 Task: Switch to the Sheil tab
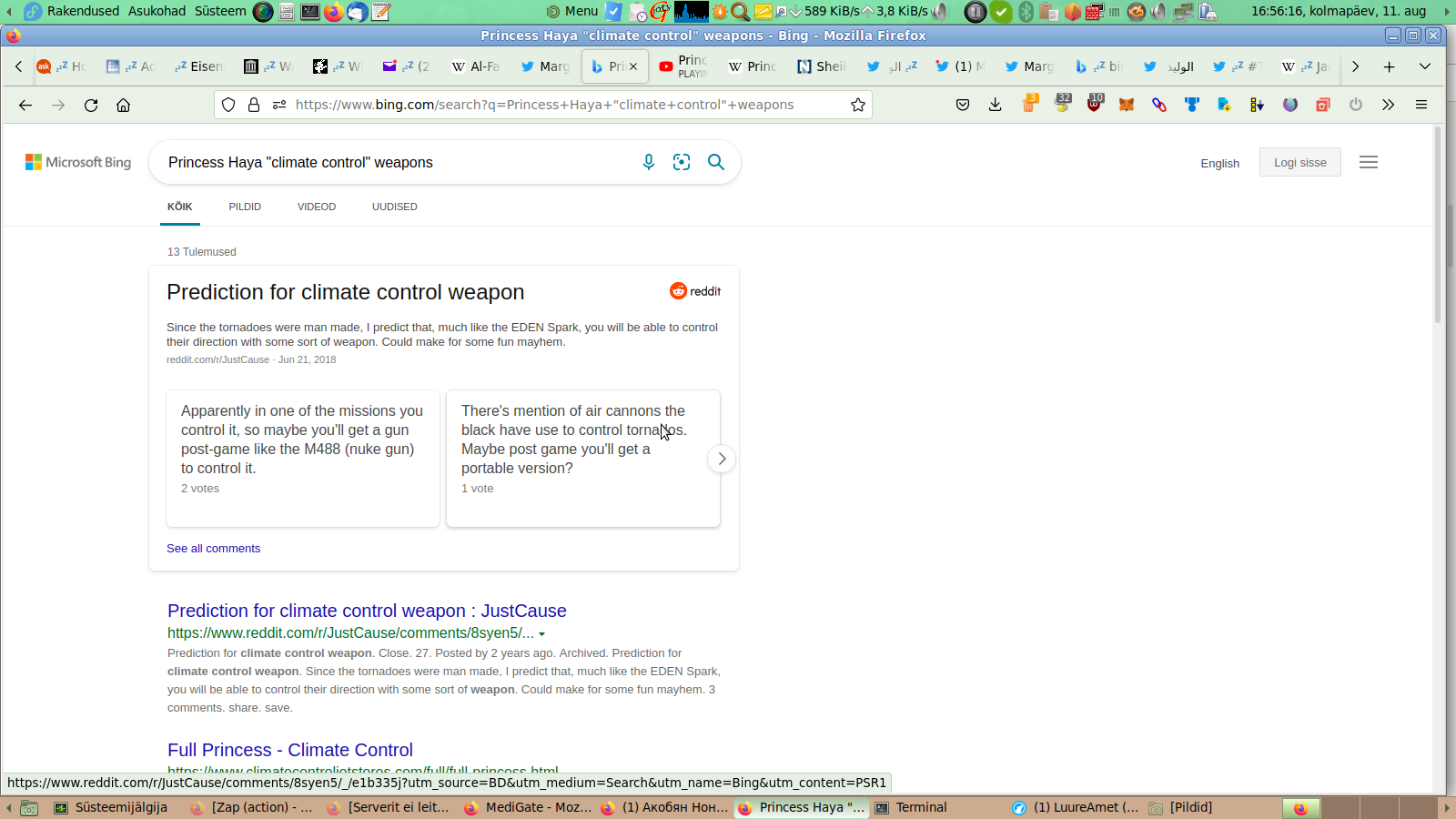[823, 66]
